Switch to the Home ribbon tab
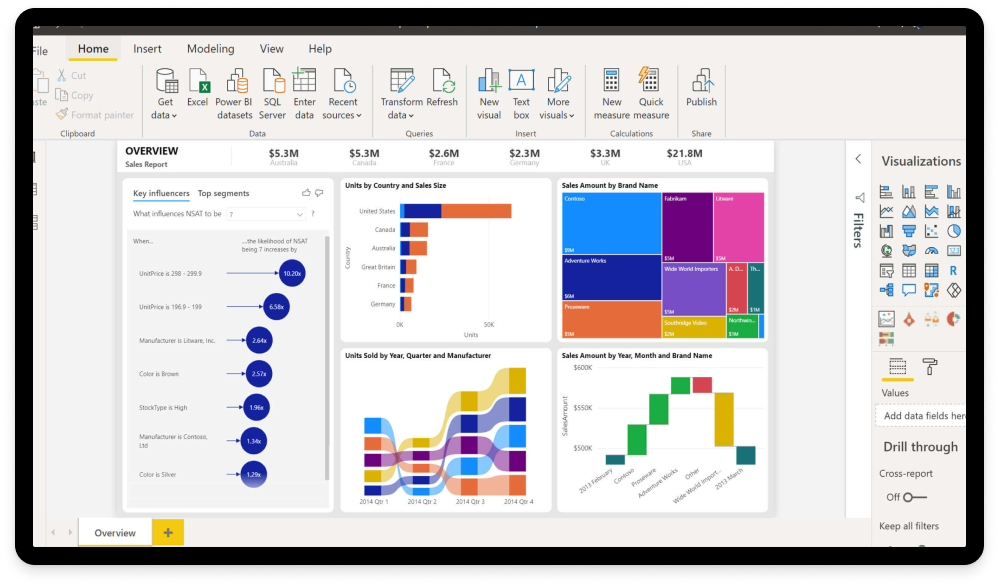The image size is (999, 586). (93, 49)
